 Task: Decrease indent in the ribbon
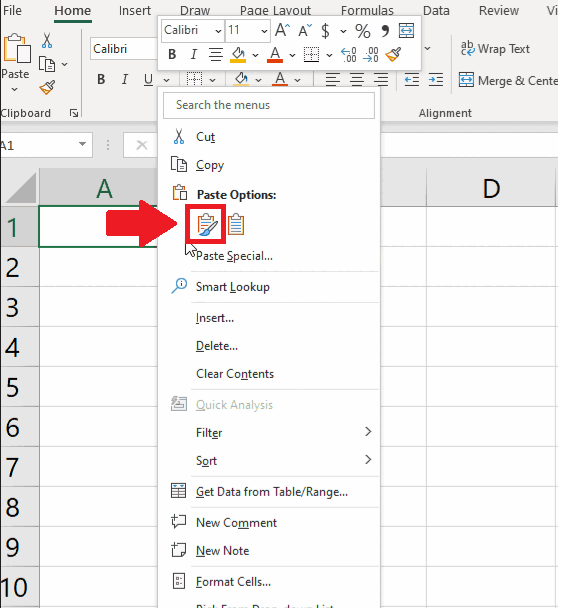pos(411,80)
